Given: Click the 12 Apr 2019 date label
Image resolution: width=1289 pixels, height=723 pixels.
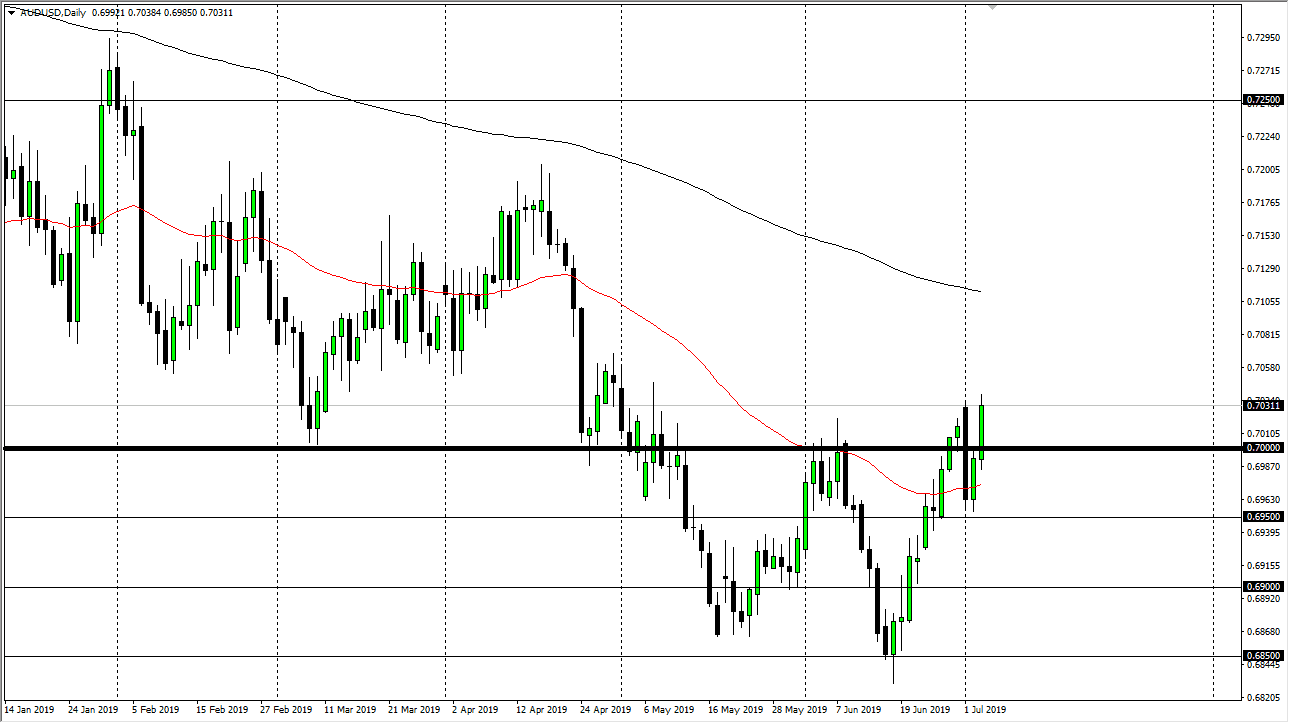Looking at the screenshot, I should point(541,710).
